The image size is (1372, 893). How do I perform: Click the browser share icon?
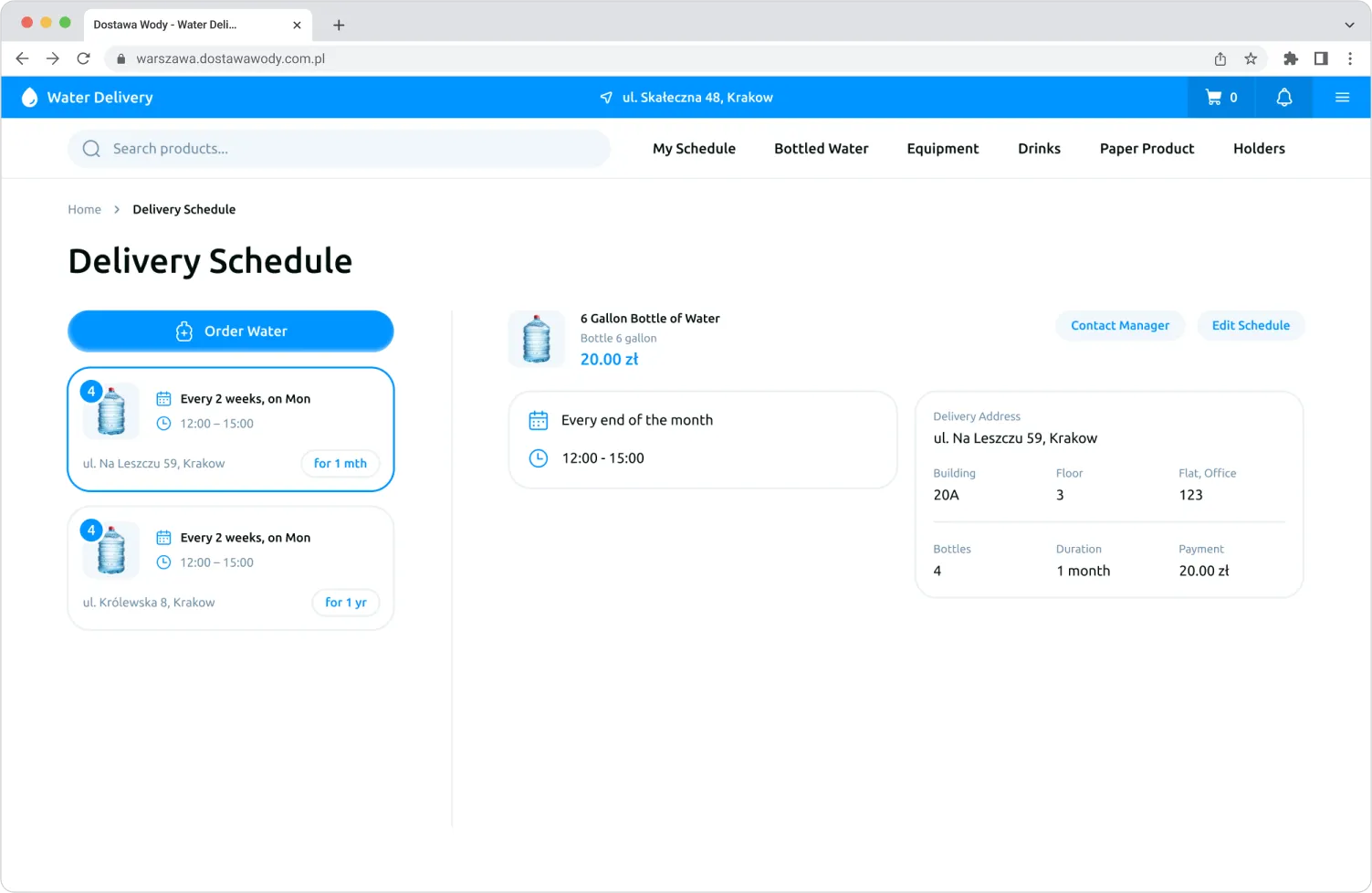pyautogui.click(x=1220, y=58)
